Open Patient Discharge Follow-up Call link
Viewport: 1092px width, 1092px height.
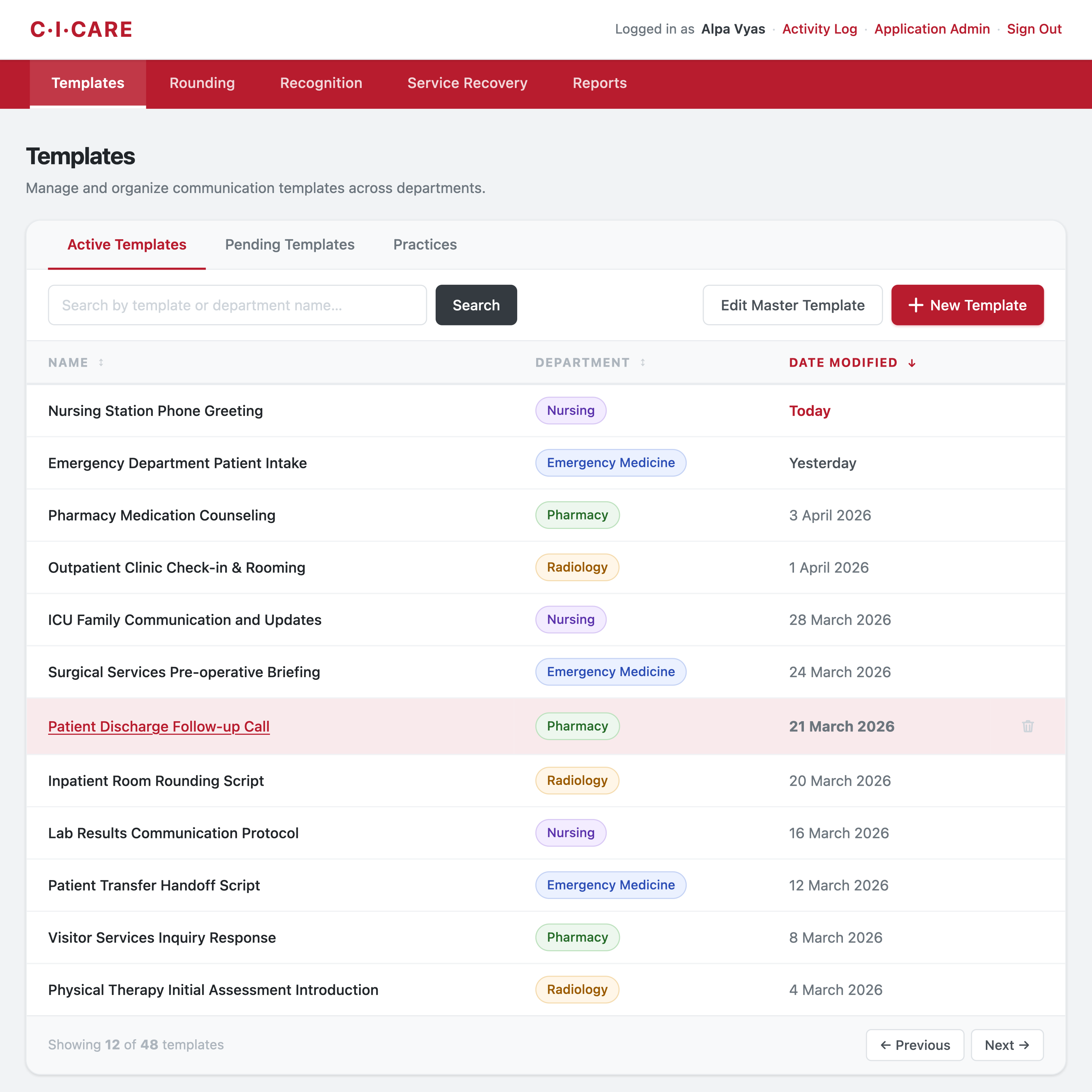coord(159,726)
